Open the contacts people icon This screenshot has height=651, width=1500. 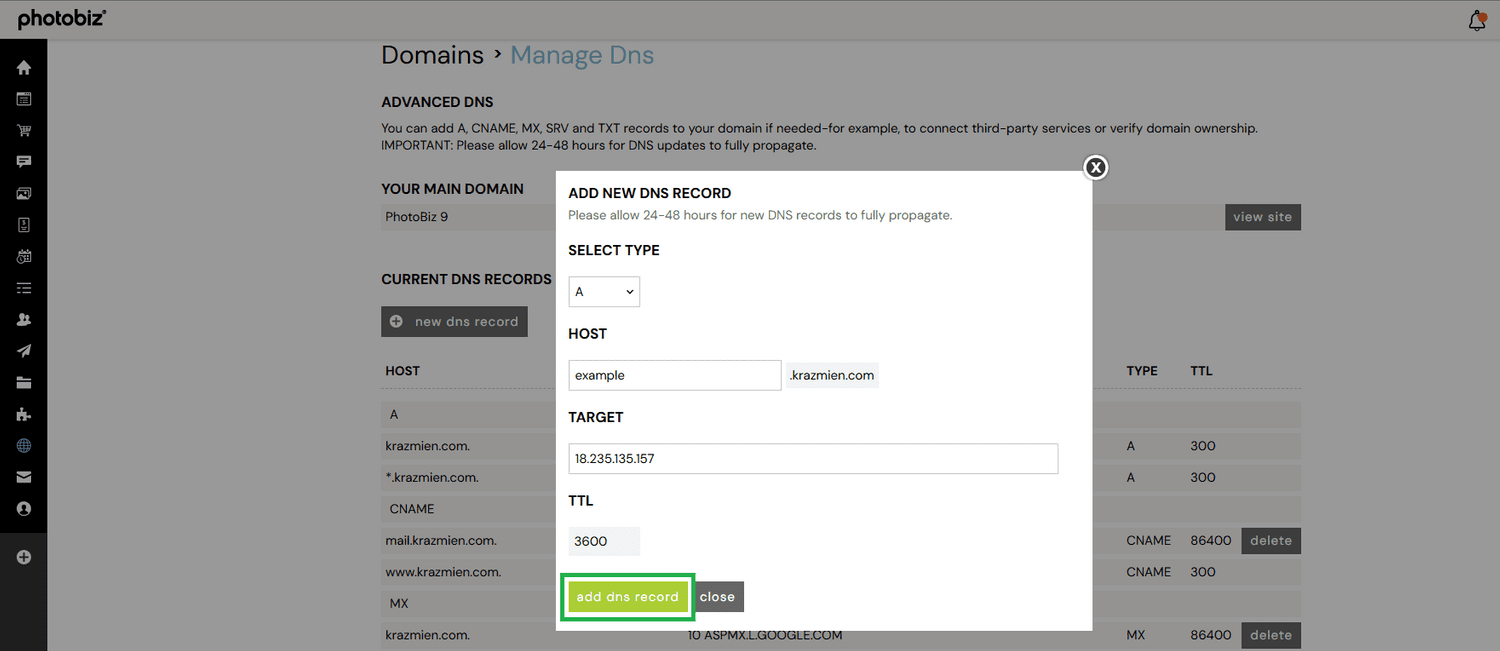click(24, 319)
